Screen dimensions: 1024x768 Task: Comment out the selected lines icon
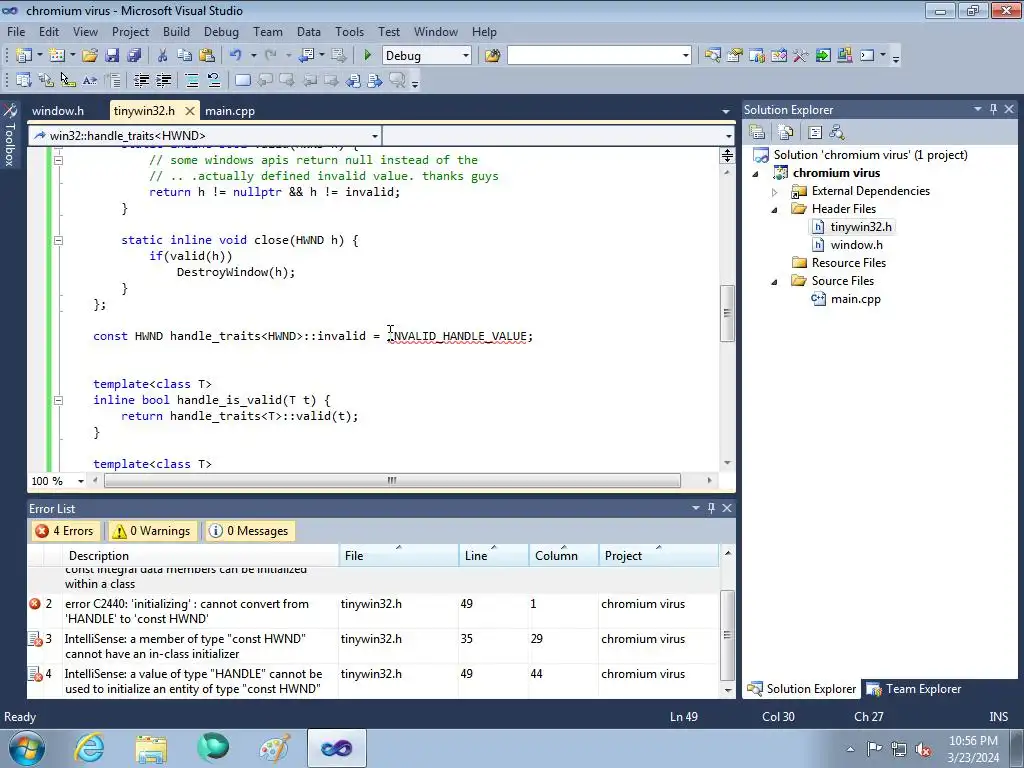[x=192, y=80]
